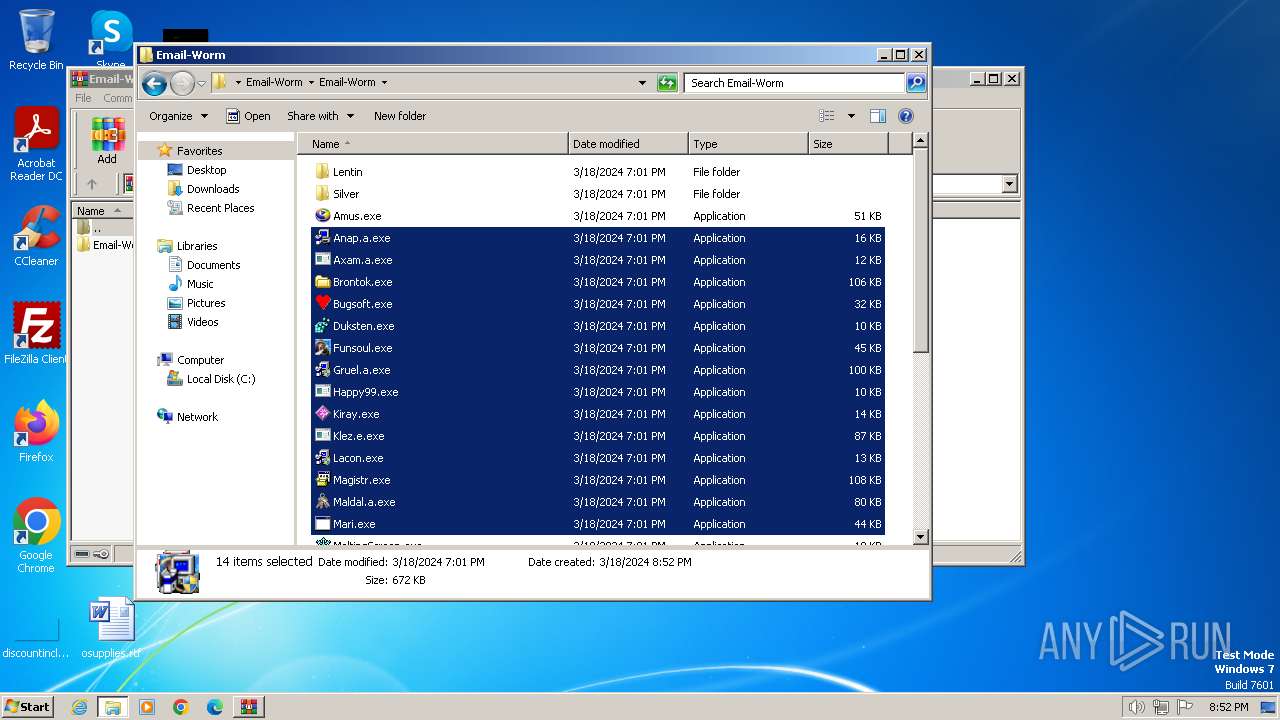Open Chrome from the taskbar
The width and height of the screenshot is (1280, 720).
[x=180, y=707]
